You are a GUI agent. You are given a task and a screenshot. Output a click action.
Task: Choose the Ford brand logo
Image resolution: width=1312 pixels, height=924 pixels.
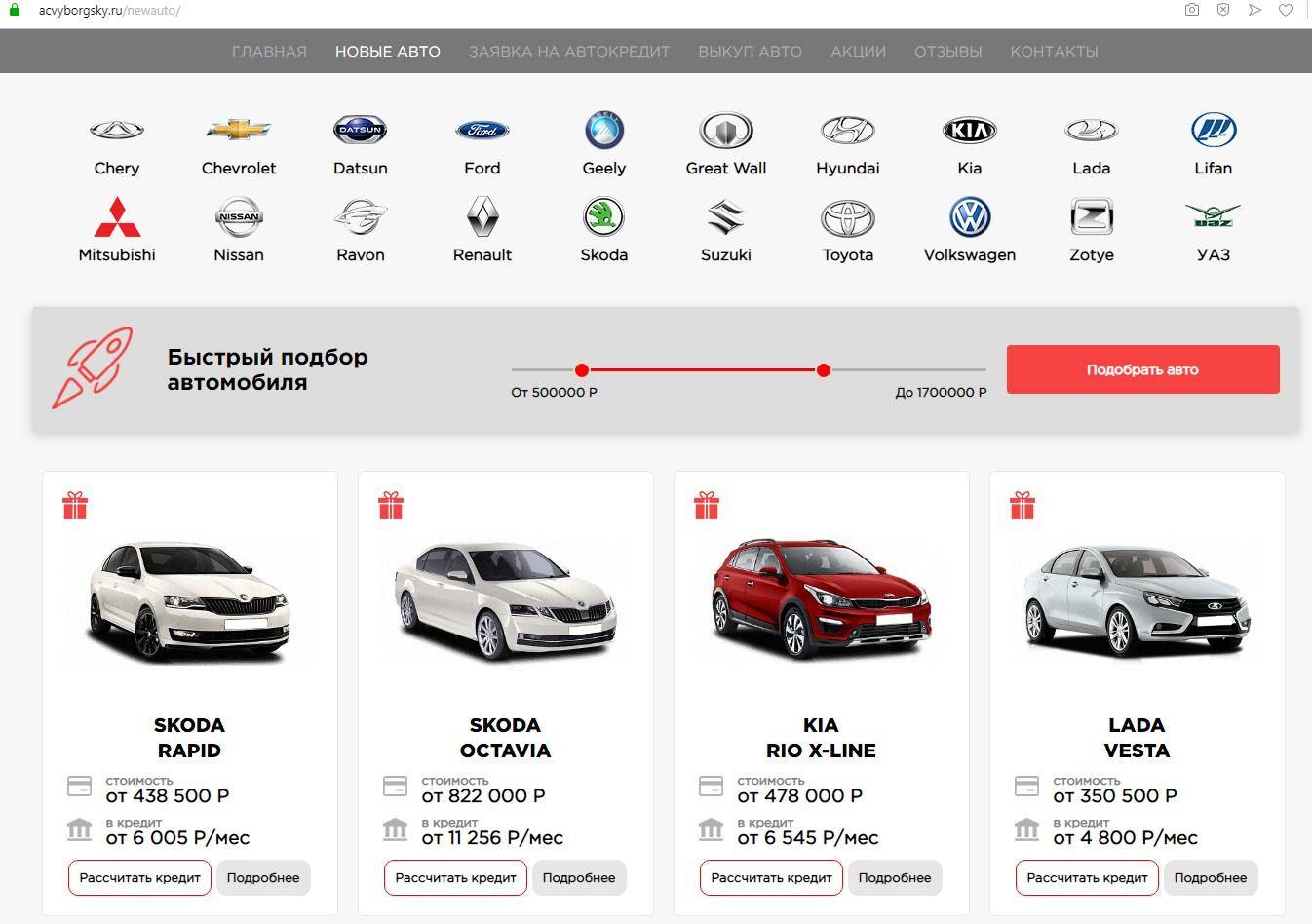click(482, 130)
